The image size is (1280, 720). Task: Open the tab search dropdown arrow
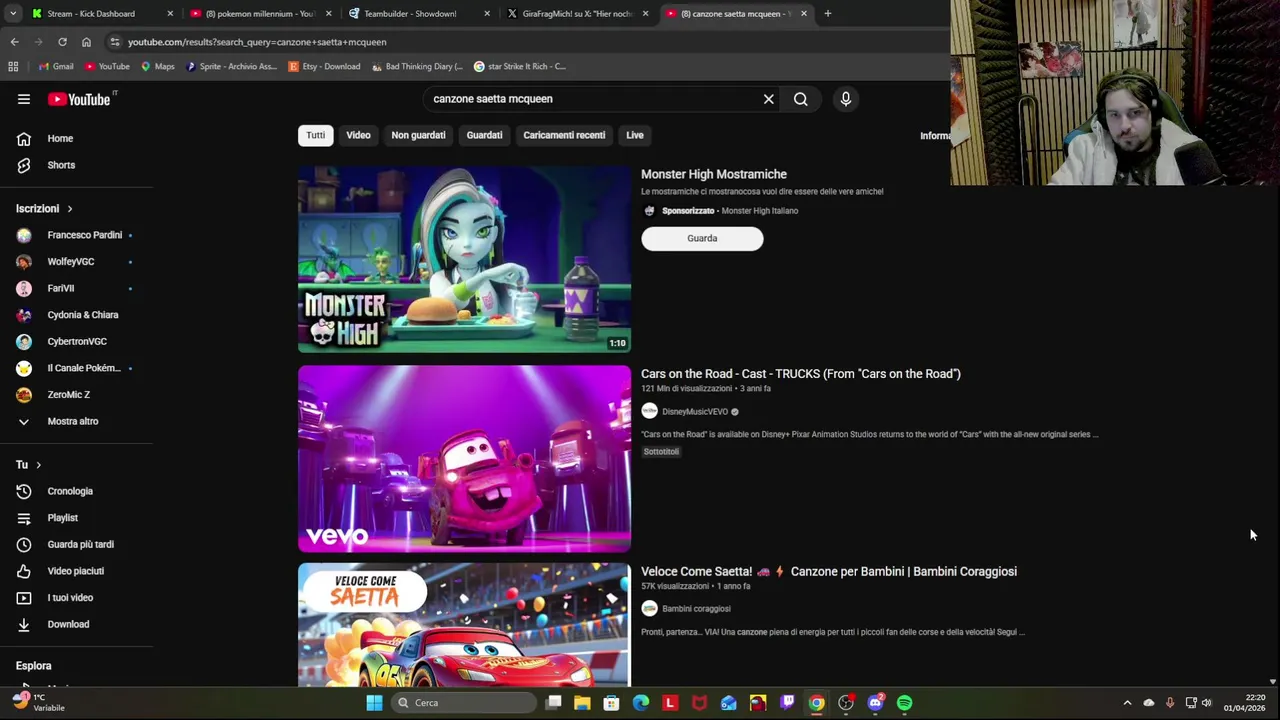pyautogui.click(x=13, y=14)
